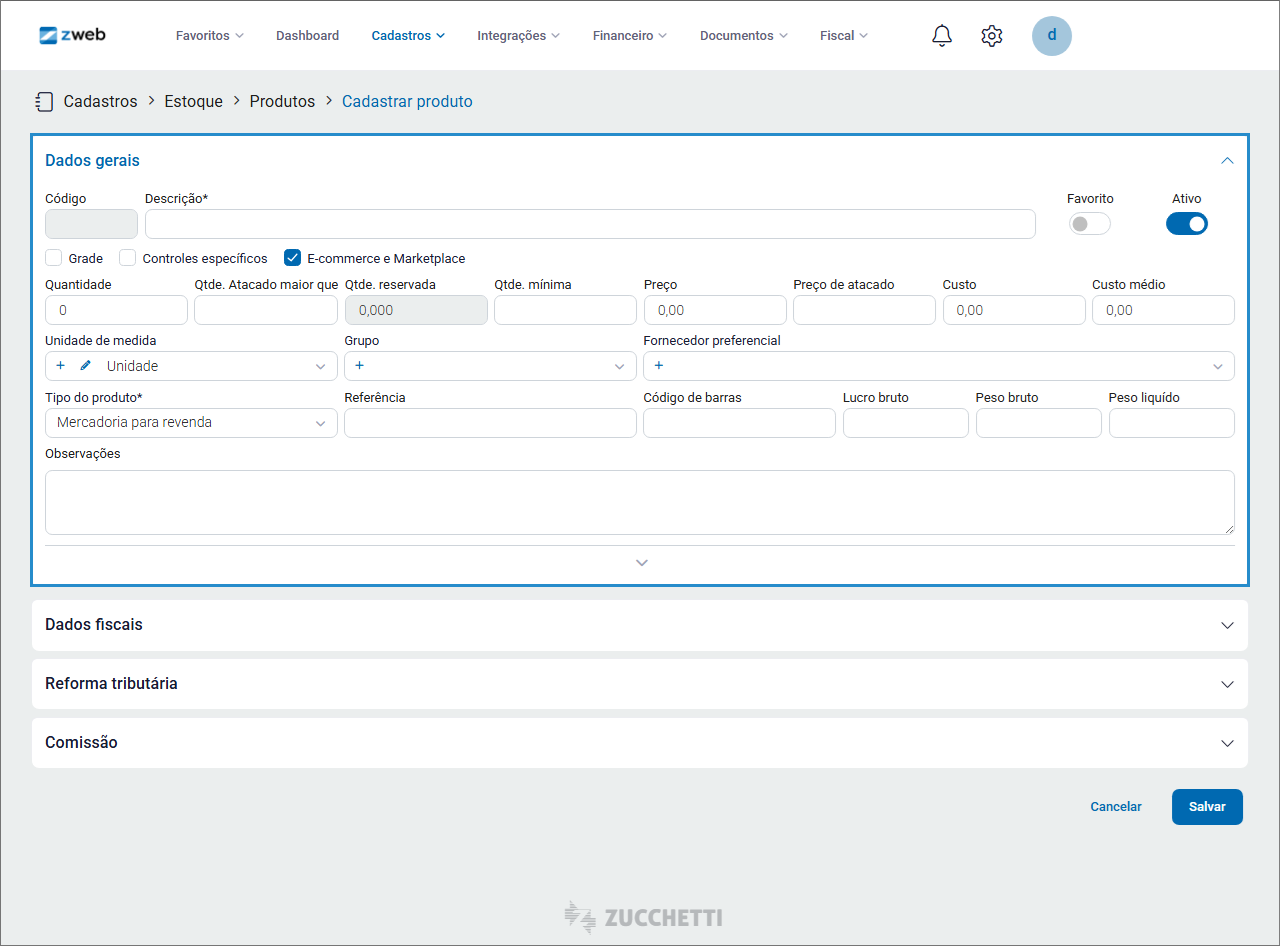Click the pencil edit icon in Unidade de medida
The width and height of the screenshot is (1280, 946).
click(x=85, y=366)
